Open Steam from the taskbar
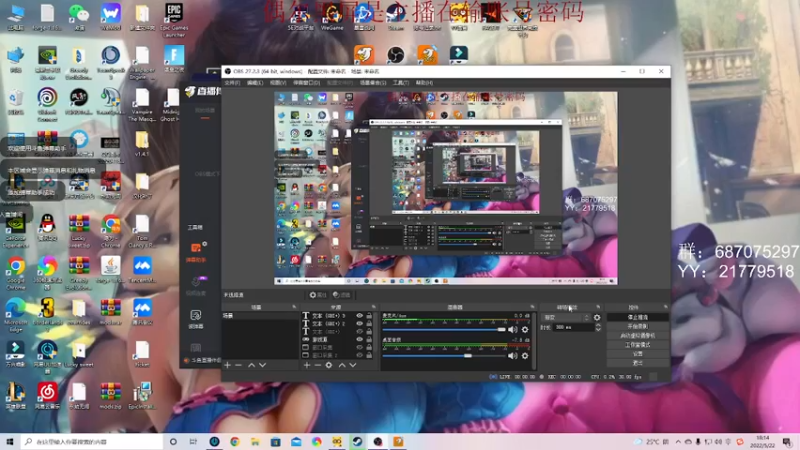800x450 pixels. pyautogui.click(x=357, y=441)
